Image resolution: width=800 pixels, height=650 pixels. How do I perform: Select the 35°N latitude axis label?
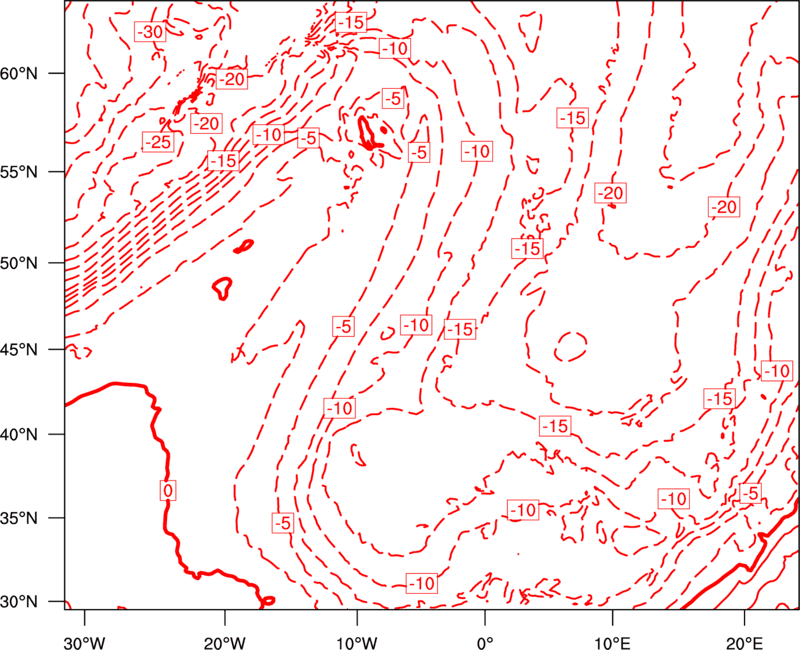click(x=19, y=518)
